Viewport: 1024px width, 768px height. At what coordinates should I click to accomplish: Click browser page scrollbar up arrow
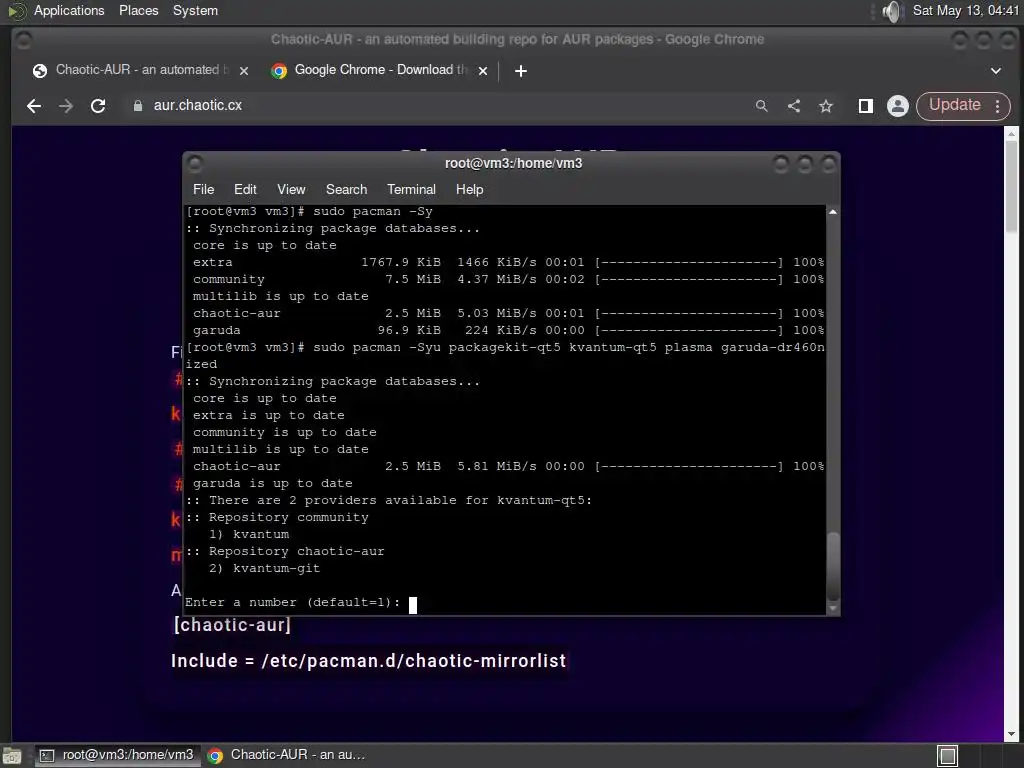(x=1011, y=133)
